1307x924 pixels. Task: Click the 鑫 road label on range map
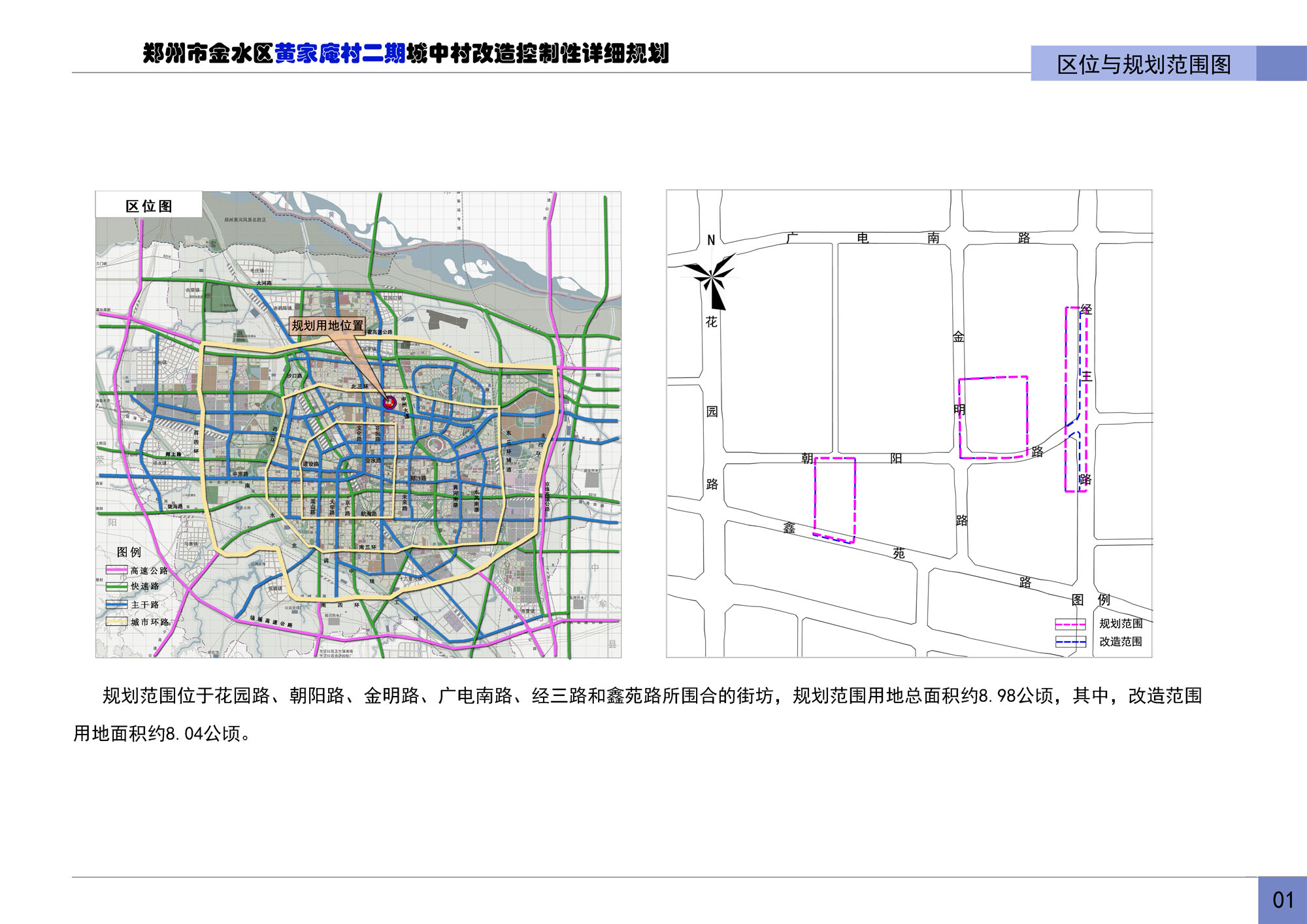789,527
